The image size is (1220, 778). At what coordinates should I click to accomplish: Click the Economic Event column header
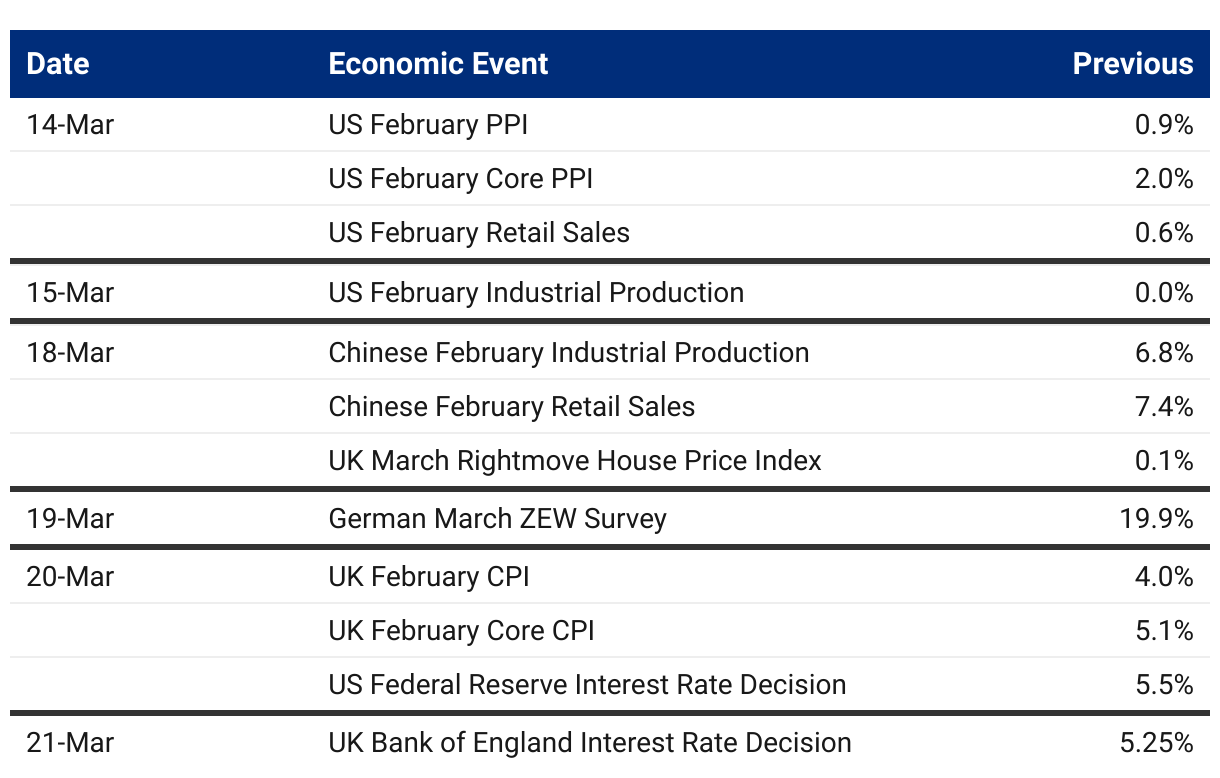coord(438,64)
